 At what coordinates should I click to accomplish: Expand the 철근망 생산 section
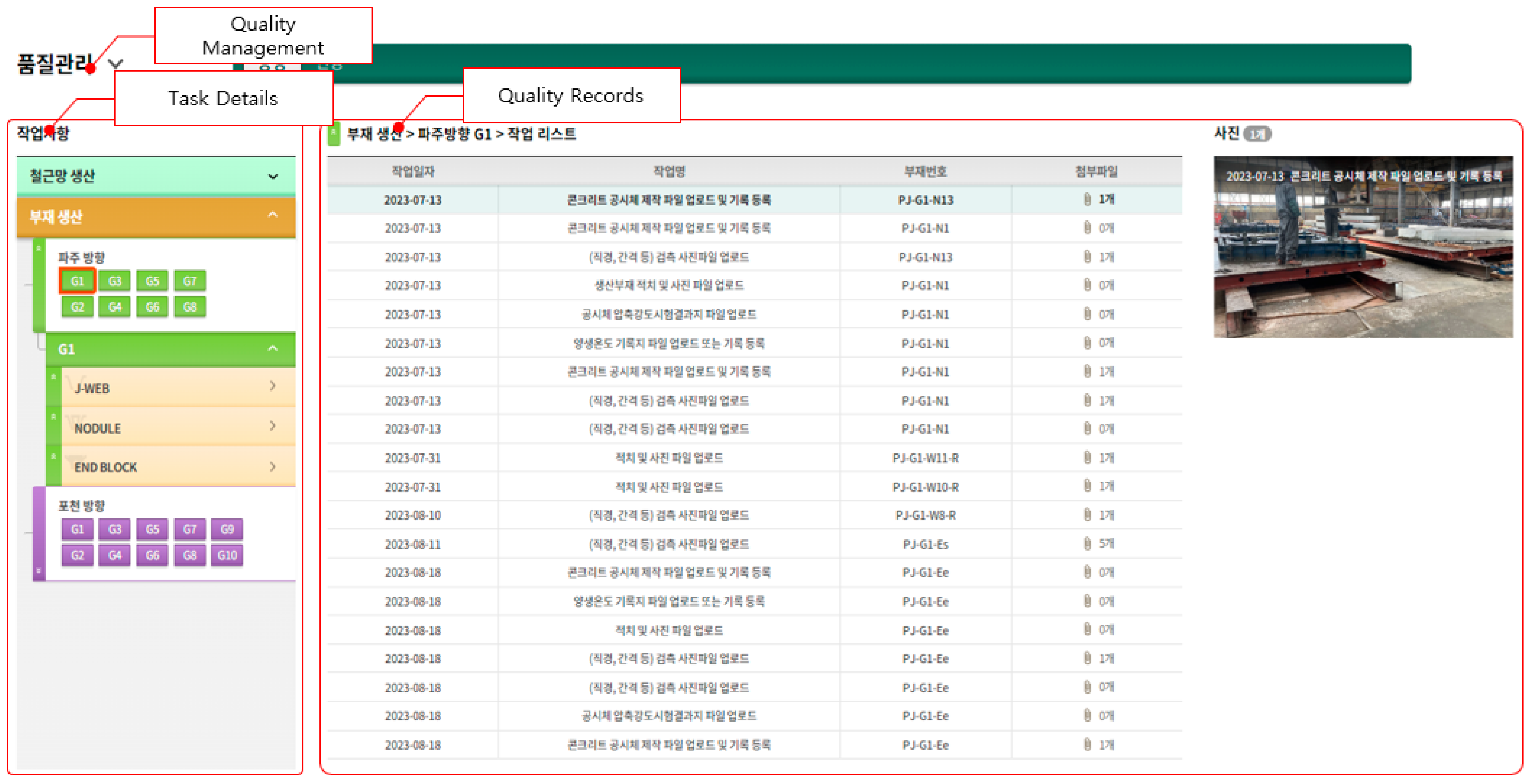pyautogui.click(x=273, y=176)
